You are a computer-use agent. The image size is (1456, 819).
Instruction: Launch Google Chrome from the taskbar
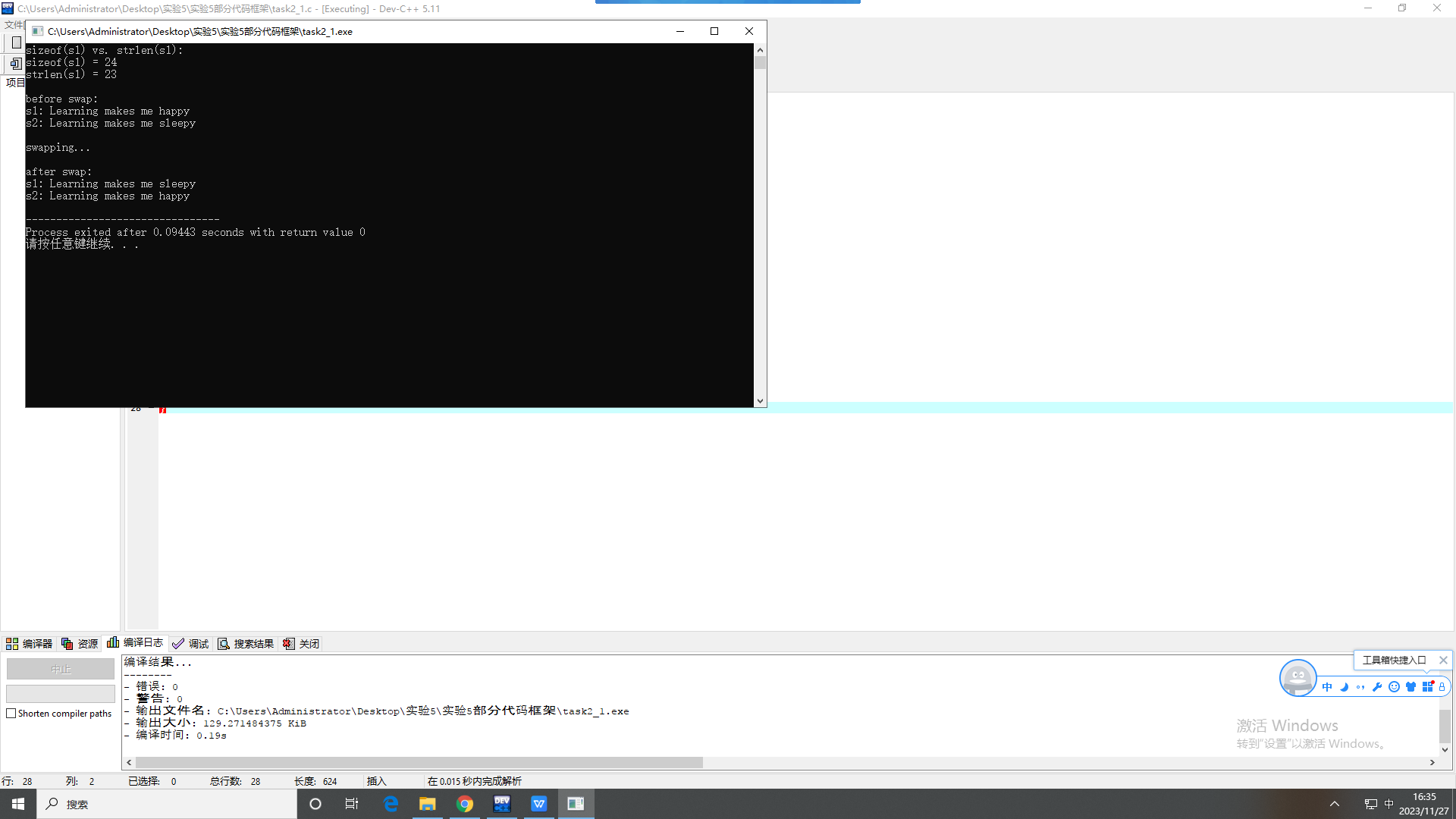click(x=465, y=804)
